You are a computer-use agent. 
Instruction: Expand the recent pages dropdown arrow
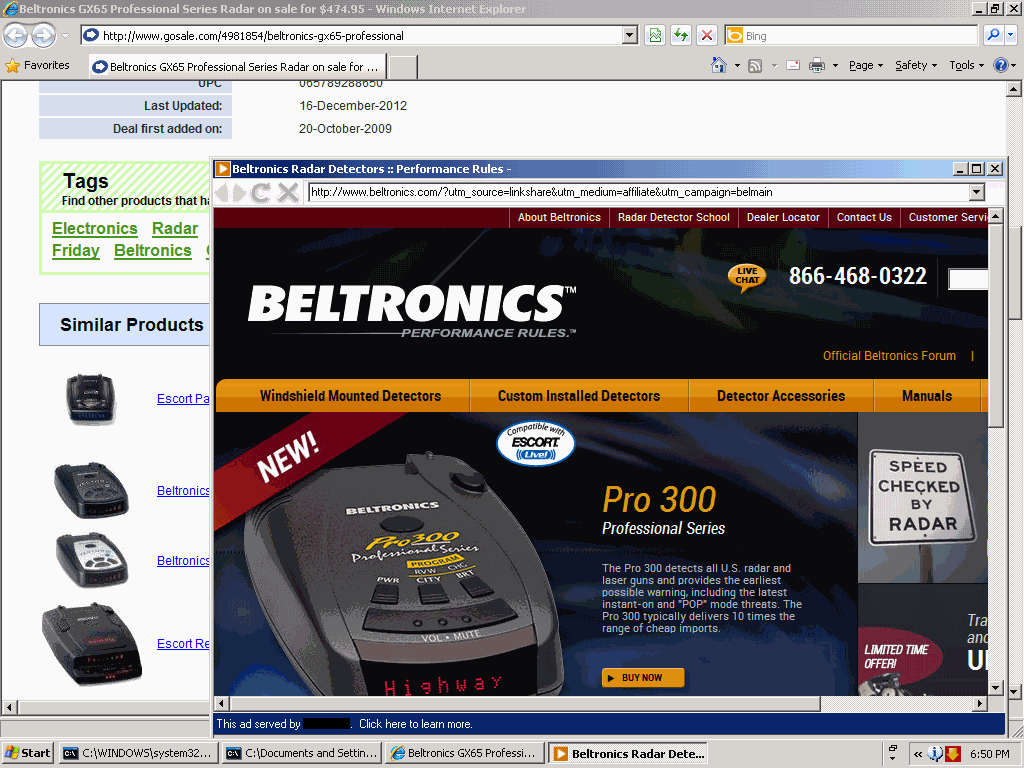pos(65,35)
